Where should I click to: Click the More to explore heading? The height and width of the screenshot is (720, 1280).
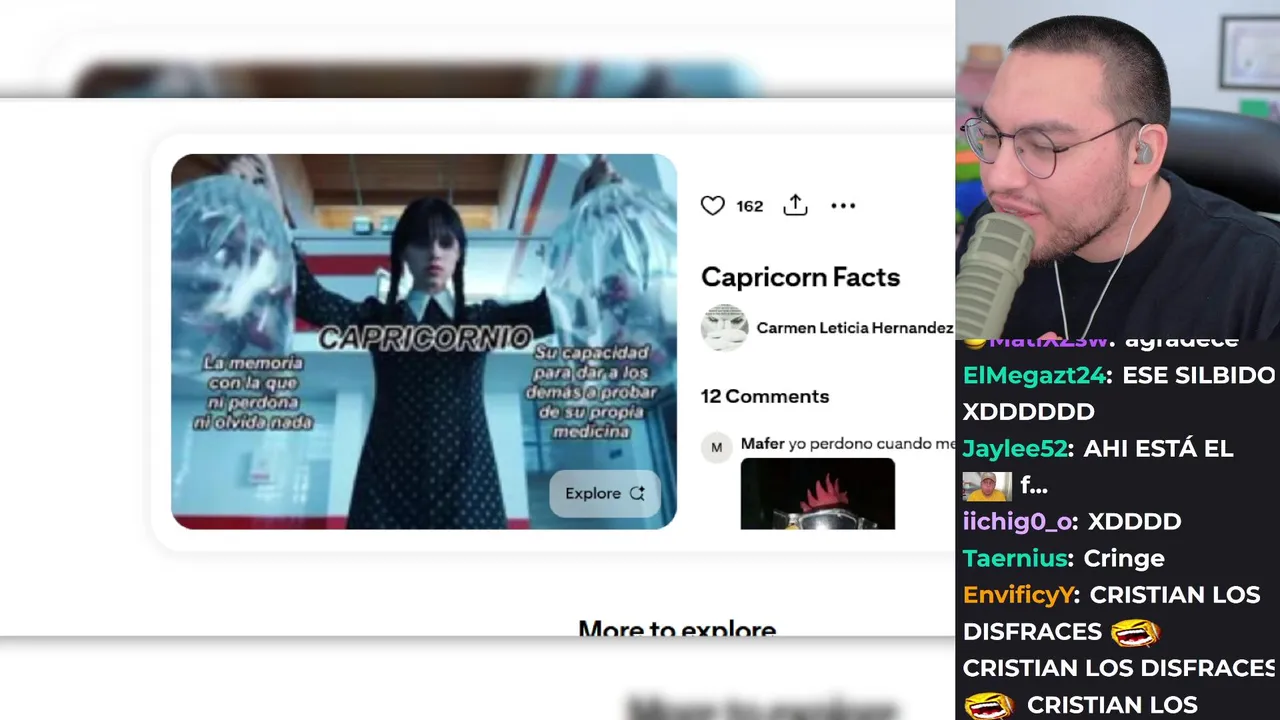point(677,627)
